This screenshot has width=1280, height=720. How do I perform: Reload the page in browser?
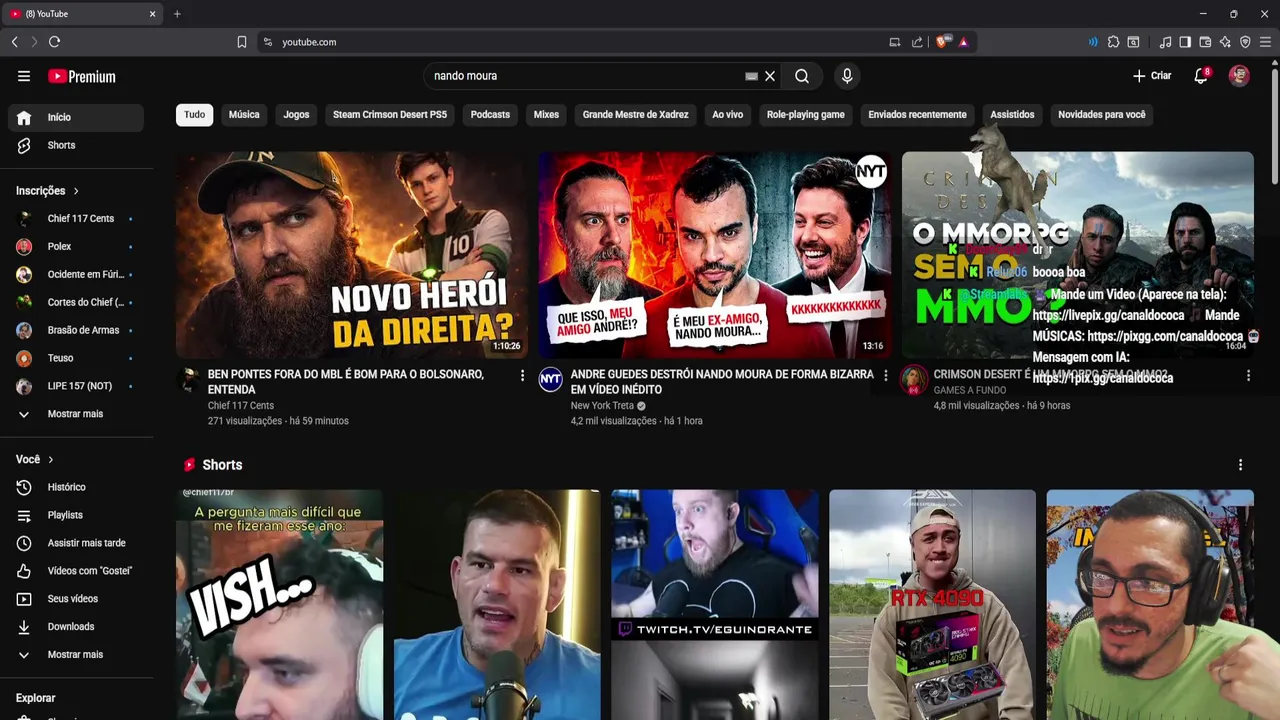click(x=54, y=42)
